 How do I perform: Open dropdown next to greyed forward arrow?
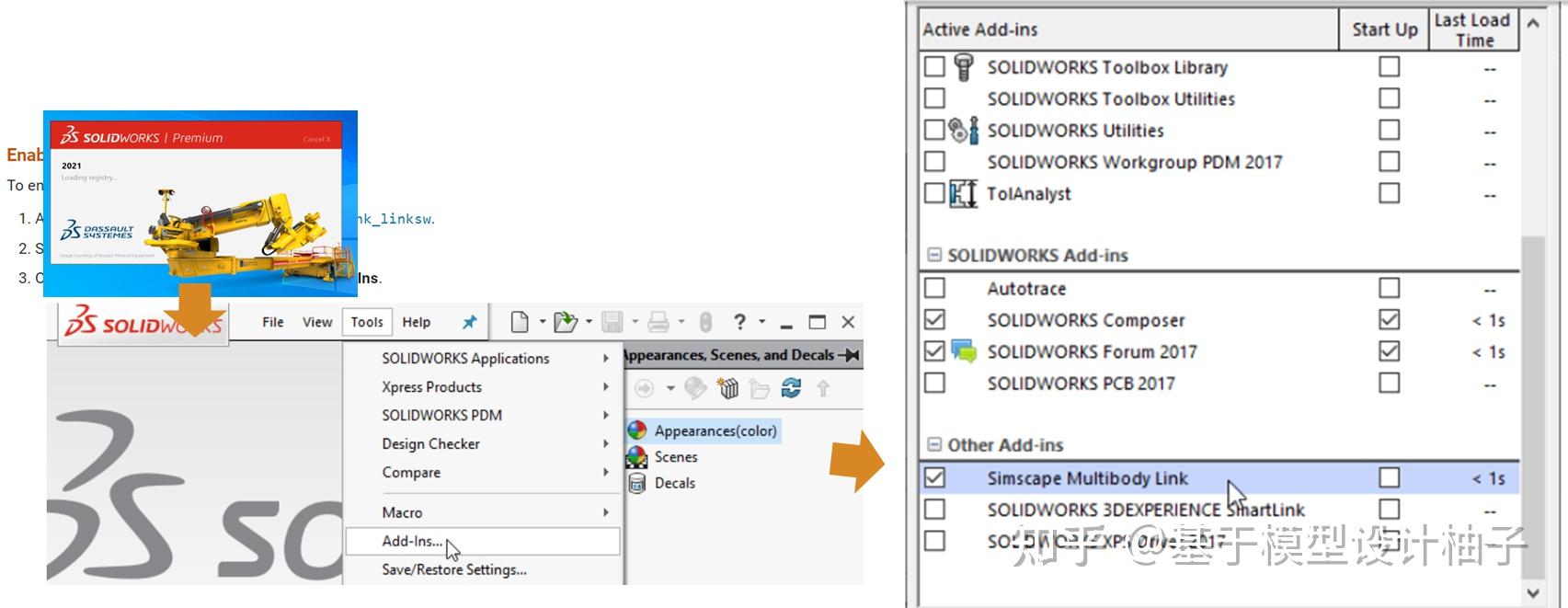pyautogui.click(x=670, y=388)
